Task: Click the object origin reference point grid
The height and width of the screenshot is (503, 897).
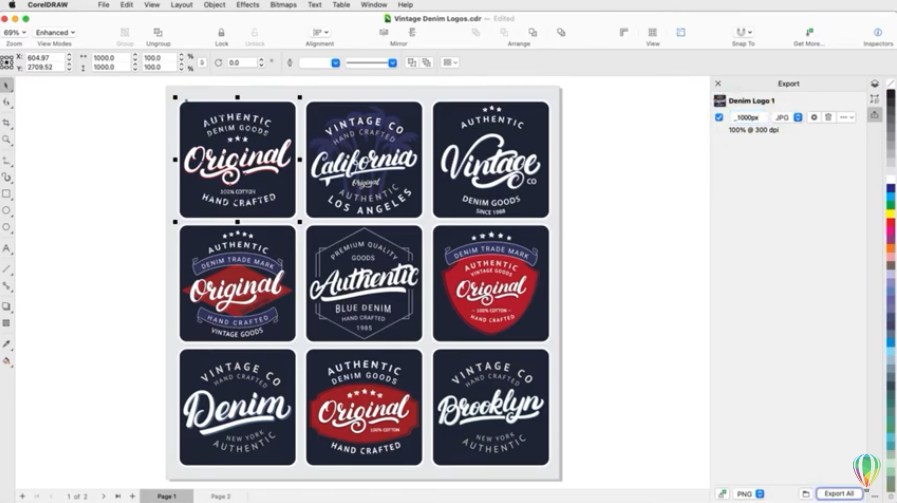Action: pyautogui.click(x=7, y=62)
